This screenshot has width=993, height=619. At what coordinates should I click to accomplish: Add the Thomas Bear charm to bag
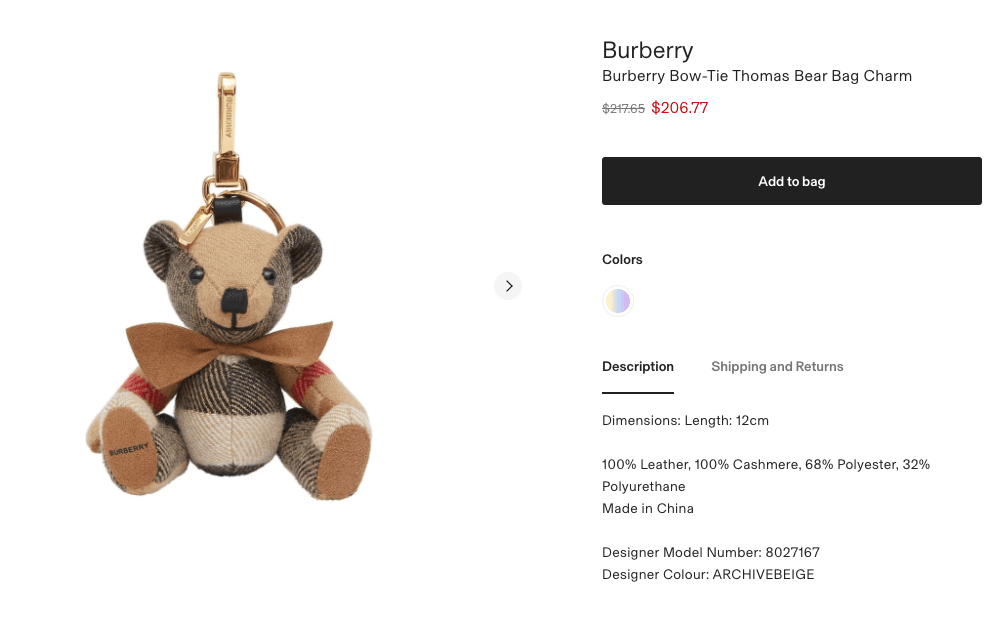792,181
